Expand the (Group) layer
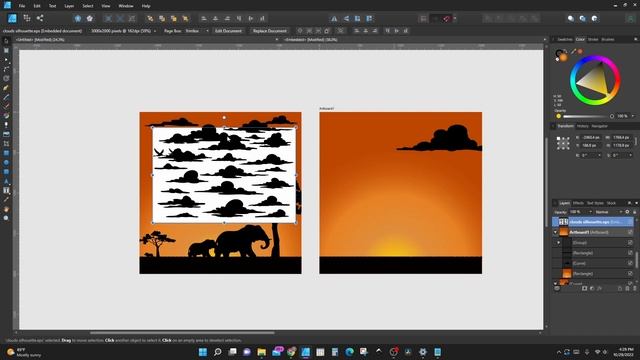This screenshot has width=640, height=360. [x=558, y=242]
